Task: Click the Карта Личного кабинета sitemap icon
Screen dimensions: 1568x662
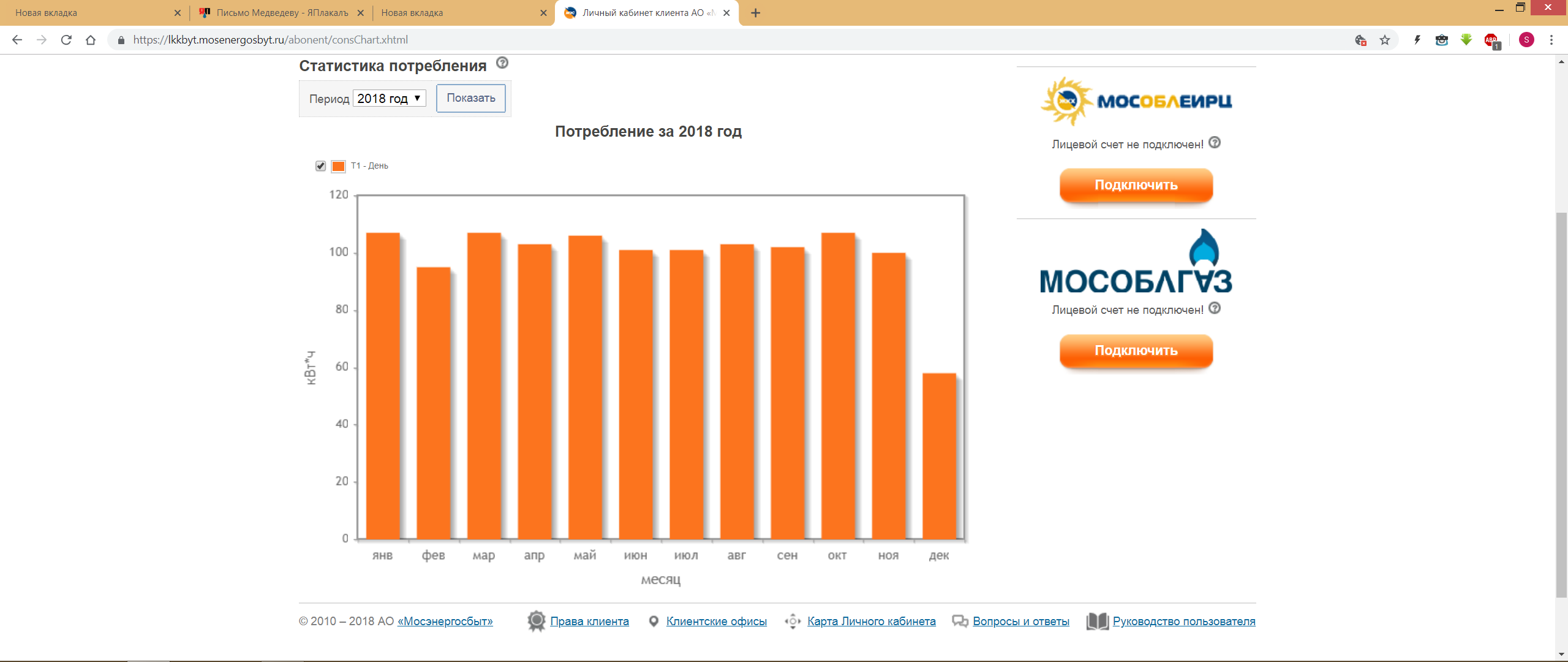Action: point(793,621)
